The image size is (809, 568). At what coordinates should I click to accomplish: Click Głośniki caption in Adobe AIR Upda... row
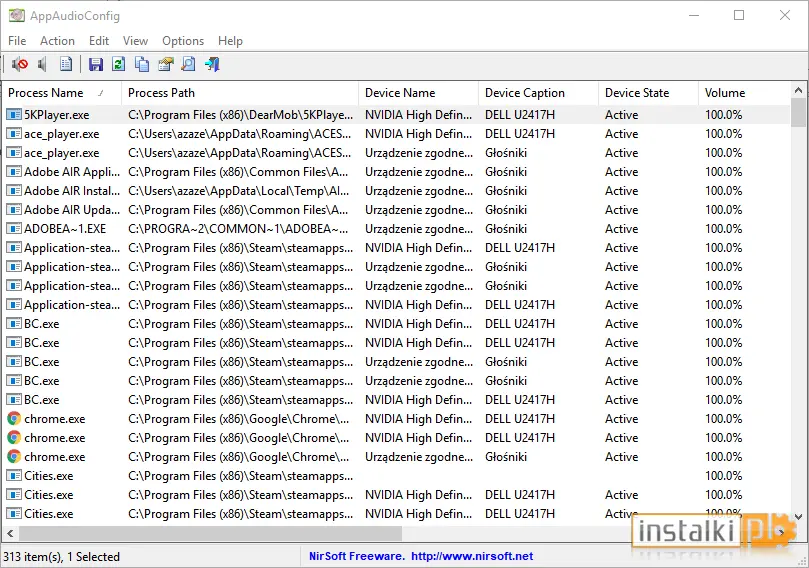click(506, 210)
